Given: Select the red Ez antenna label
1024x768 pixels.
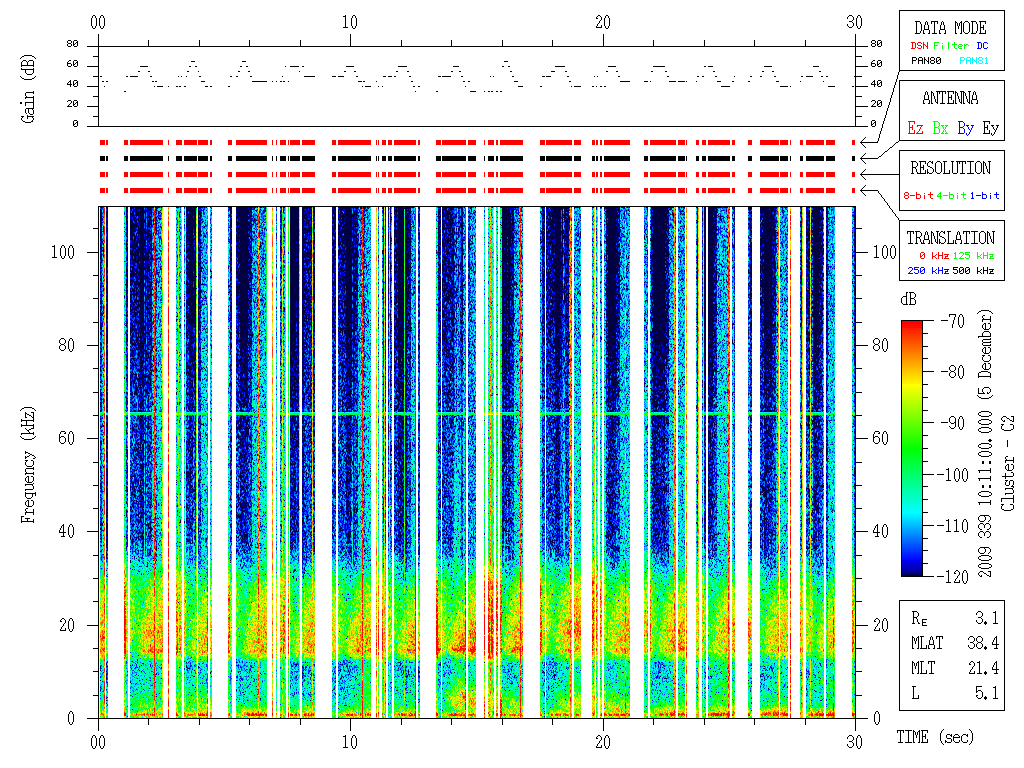Looking at the screenshot, I should 915,128.
